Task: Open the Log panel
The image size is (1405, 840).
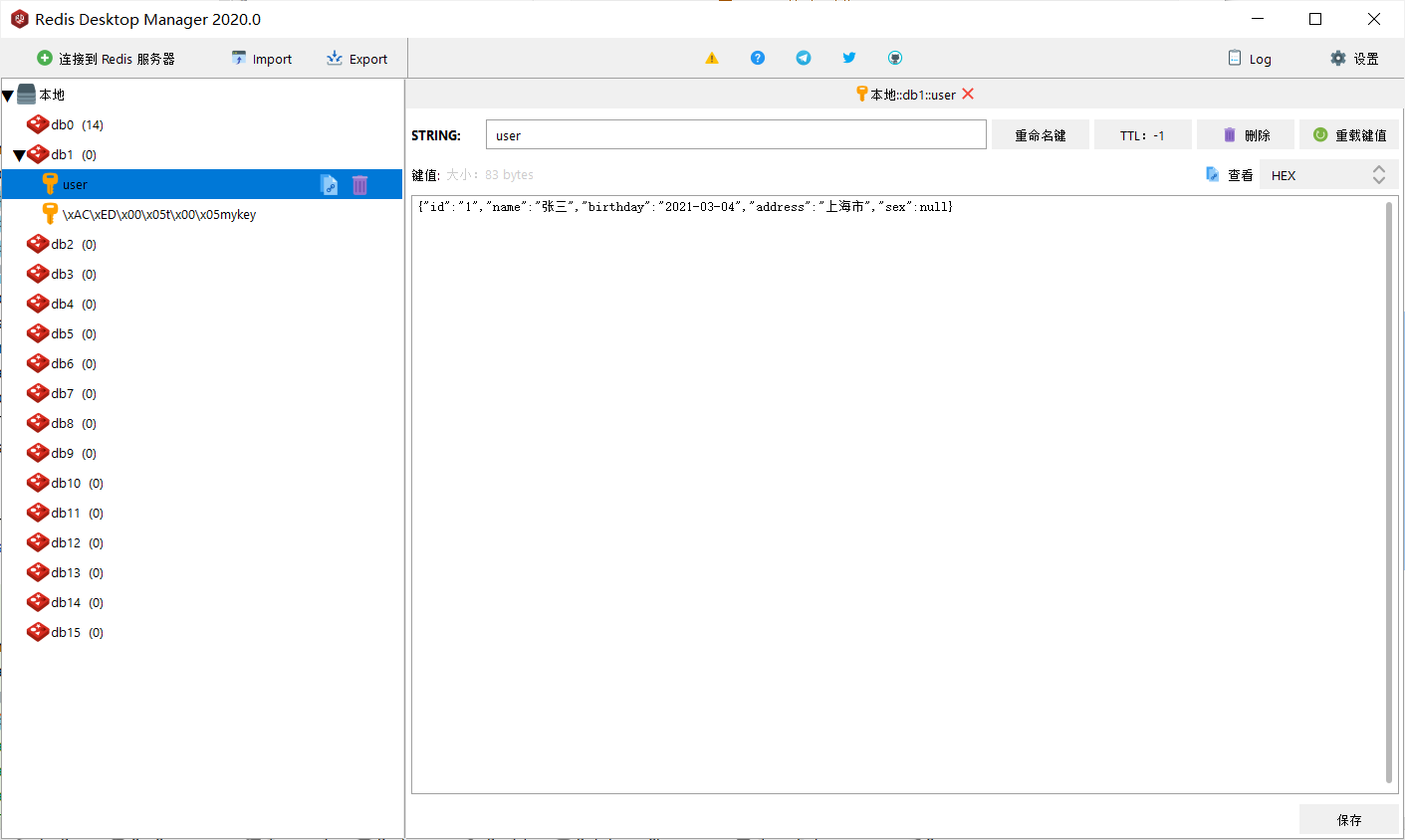Action: coord(1250,59)
